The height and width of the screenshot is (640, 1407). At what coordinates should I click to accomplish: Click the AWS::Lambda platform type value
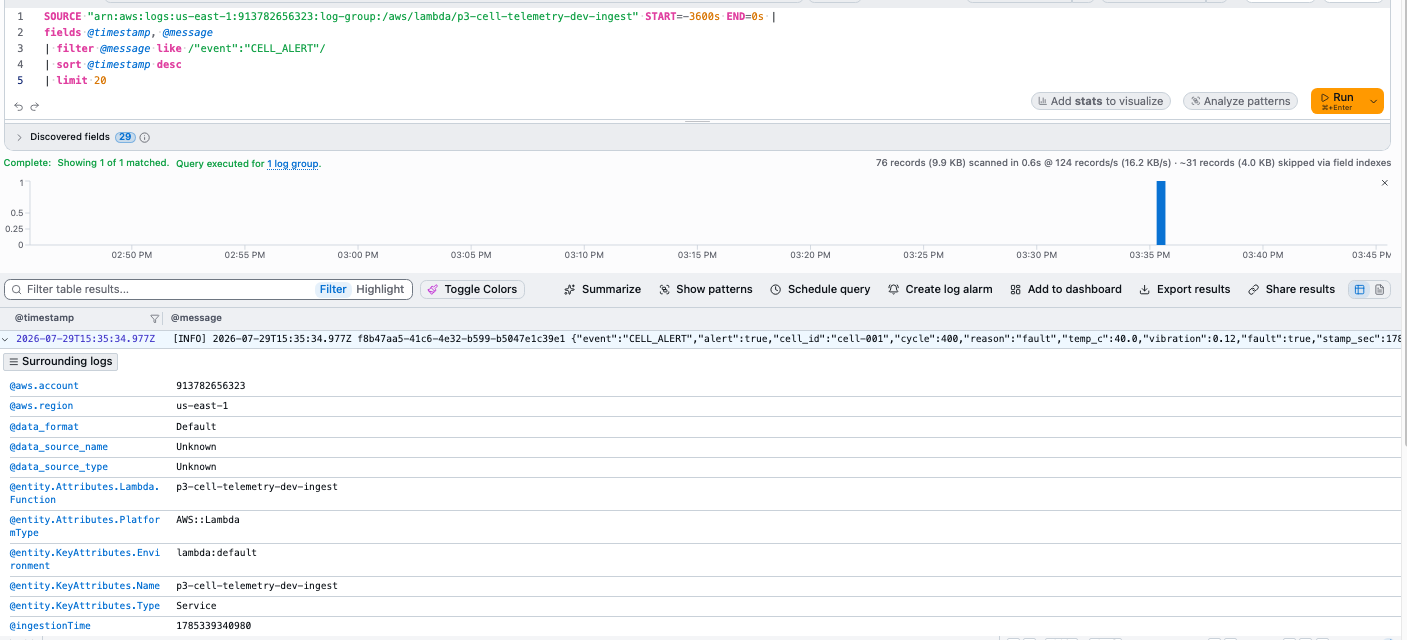[x=208, y=520]
